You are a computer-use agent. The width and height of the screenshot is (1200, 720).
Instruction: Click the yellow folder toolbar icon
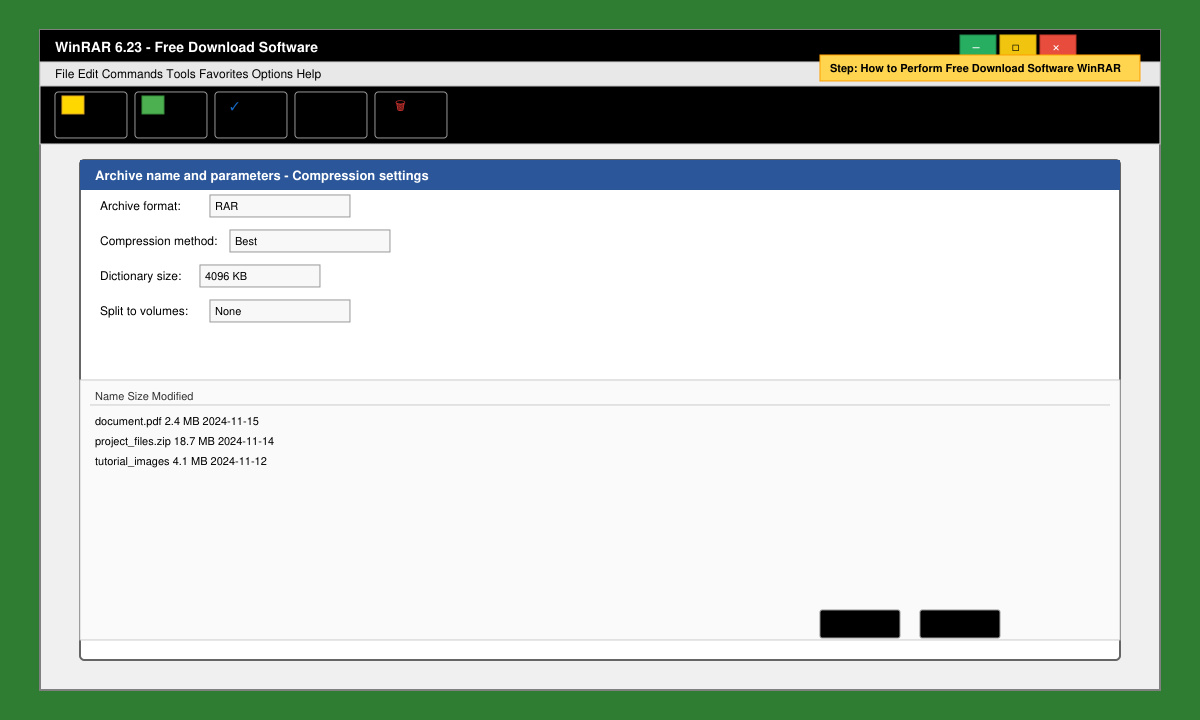pos(73,105)
